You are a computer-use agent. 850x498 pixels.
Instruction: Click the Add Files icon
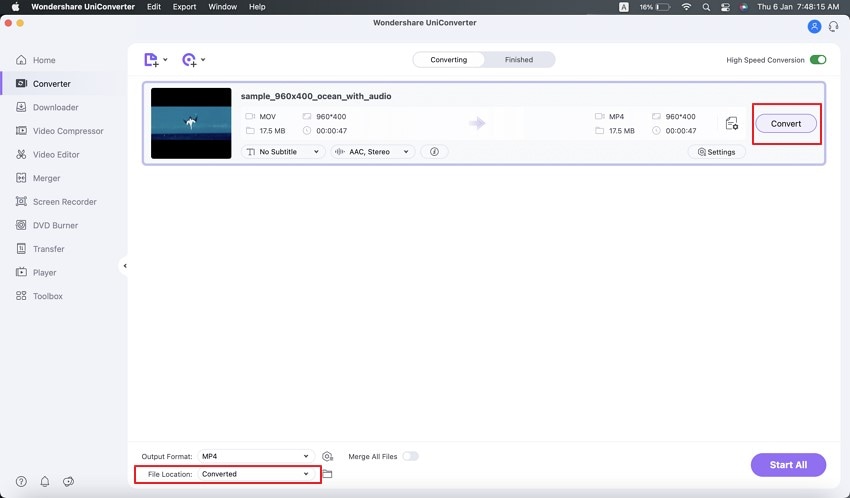tap(151, 60)
